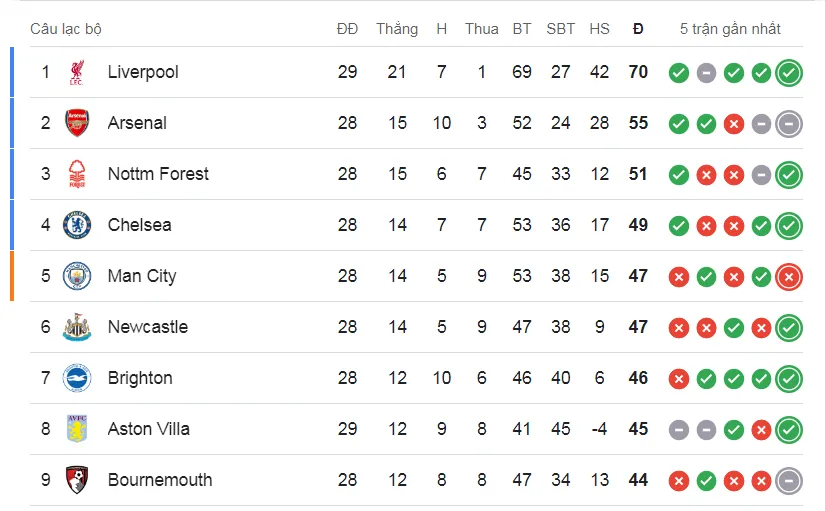This screenshot has height=511, width=825.
Task: Click the 'HS' column header
Action: pos(599,29)
